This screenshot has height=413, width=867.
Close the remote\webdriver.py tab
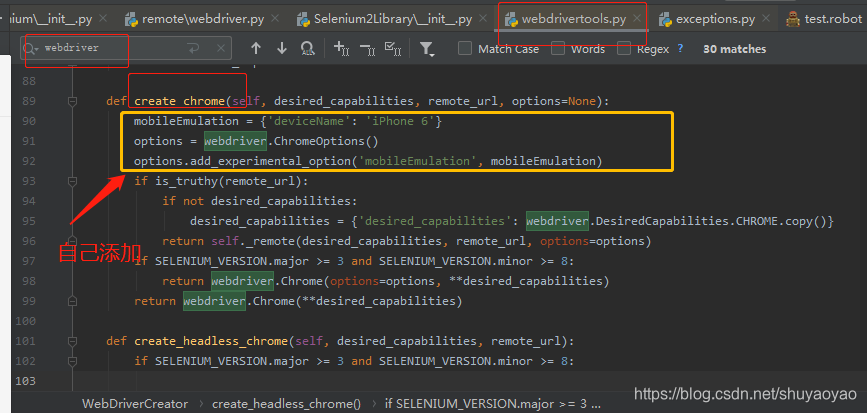(x=275, y=19)
